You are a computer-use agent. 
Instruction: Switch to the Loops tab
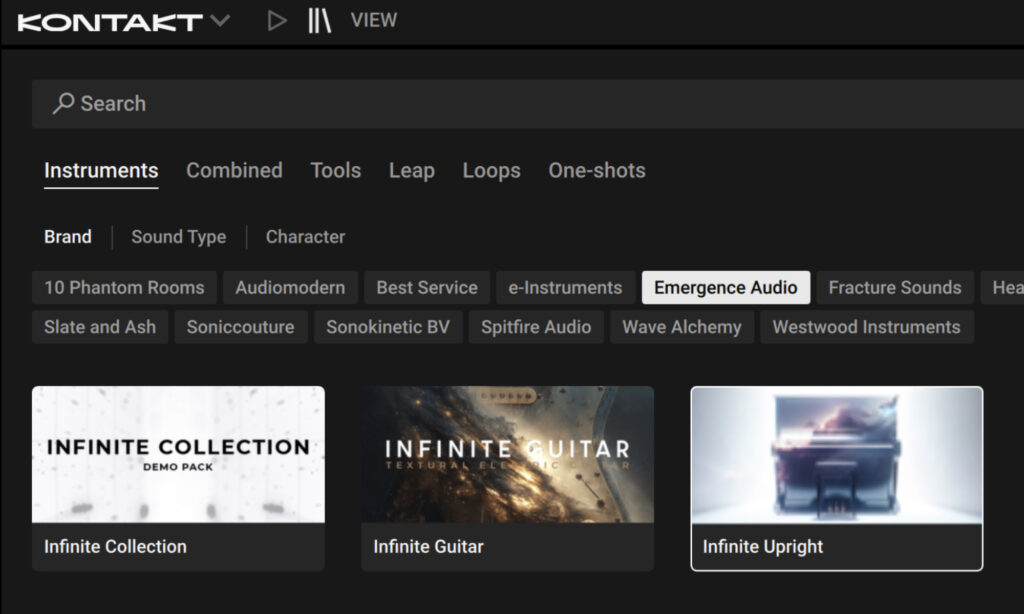[x=491, y=171]
